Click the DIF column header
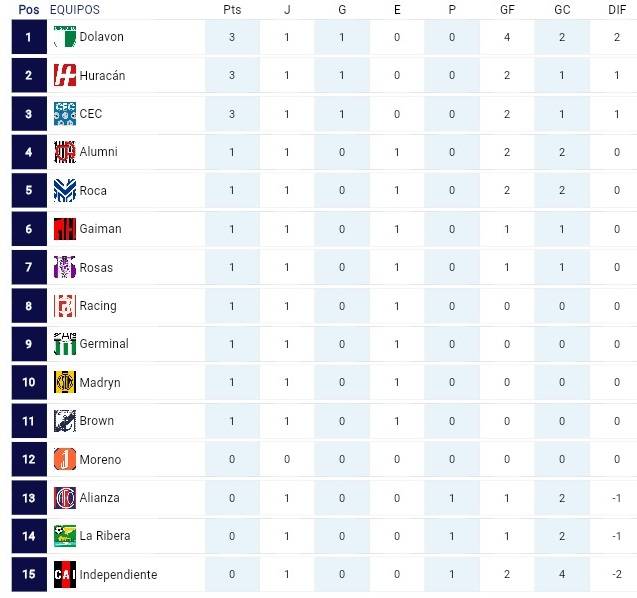637x598 pixels. (x=617, y=9)
